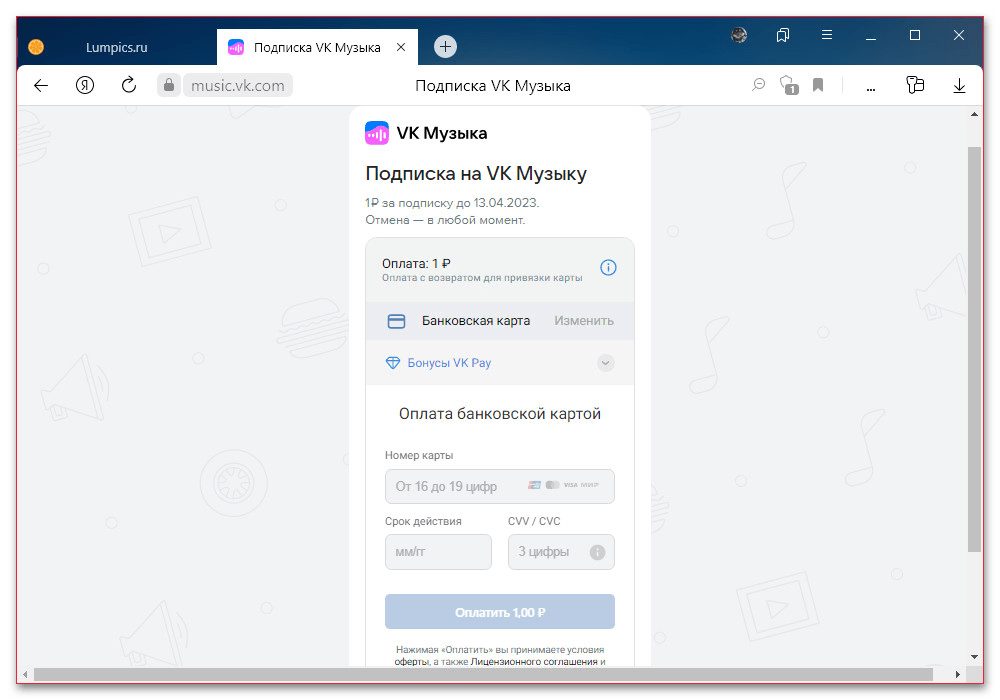1000x700 pixels.
Task: Focus the CVV / CVC field
Action: [x=561, y=552]
